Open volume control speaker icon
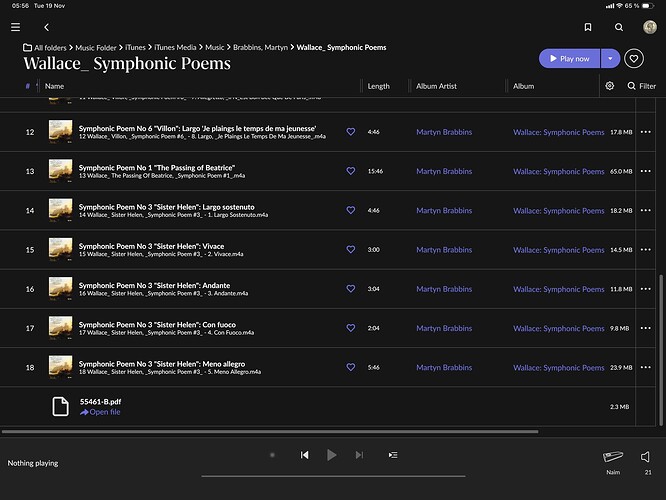The image size is (666, 500). (x=646, y=457)
